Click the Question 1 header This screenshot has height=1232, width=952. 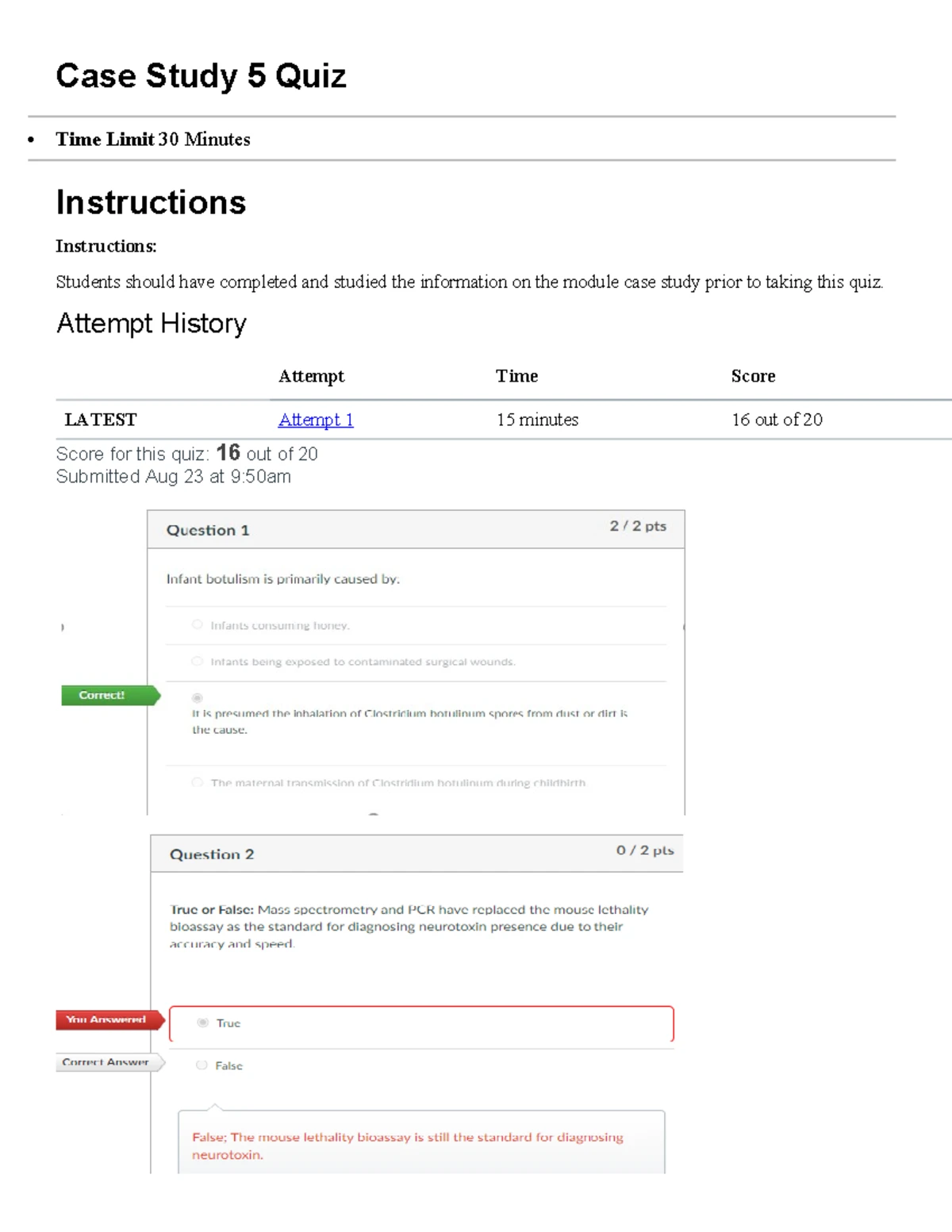pyautogui.click(x=208, y=530)
